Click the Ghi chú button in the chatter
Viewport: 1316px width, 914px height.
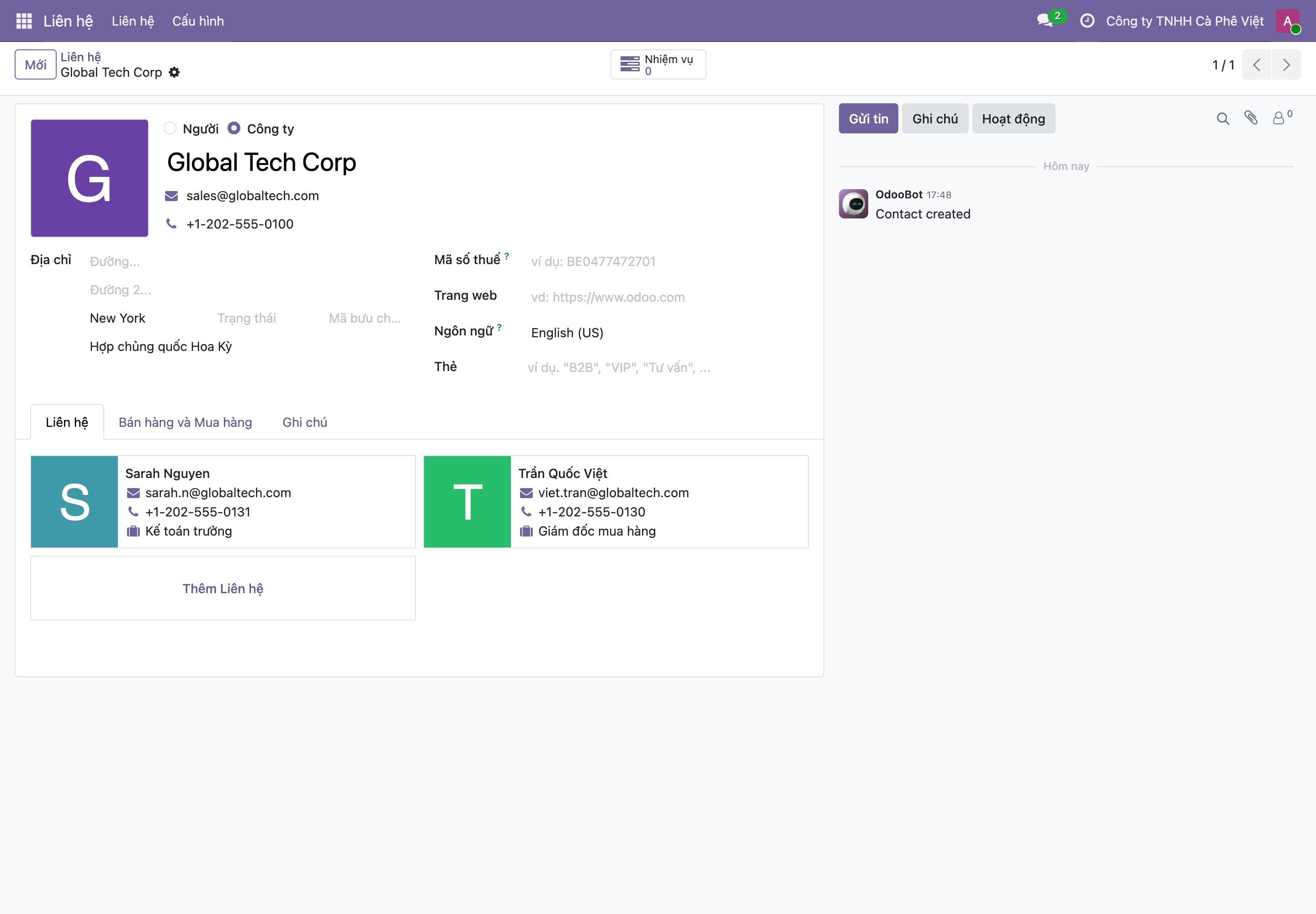pos(934,118)
